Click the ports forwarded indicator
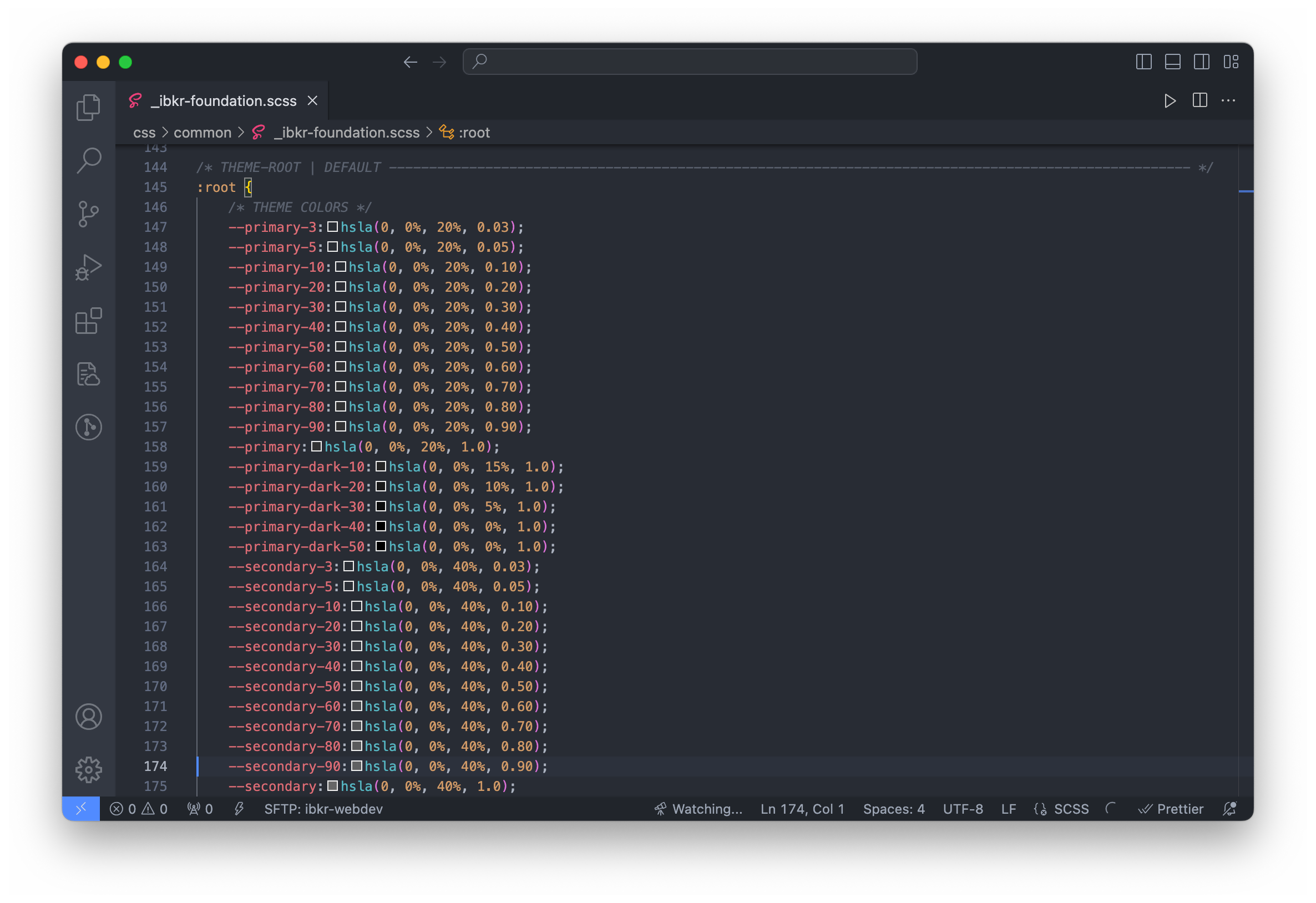The image size is (1316, 903). pyautogui.click(x=200, y=809)
